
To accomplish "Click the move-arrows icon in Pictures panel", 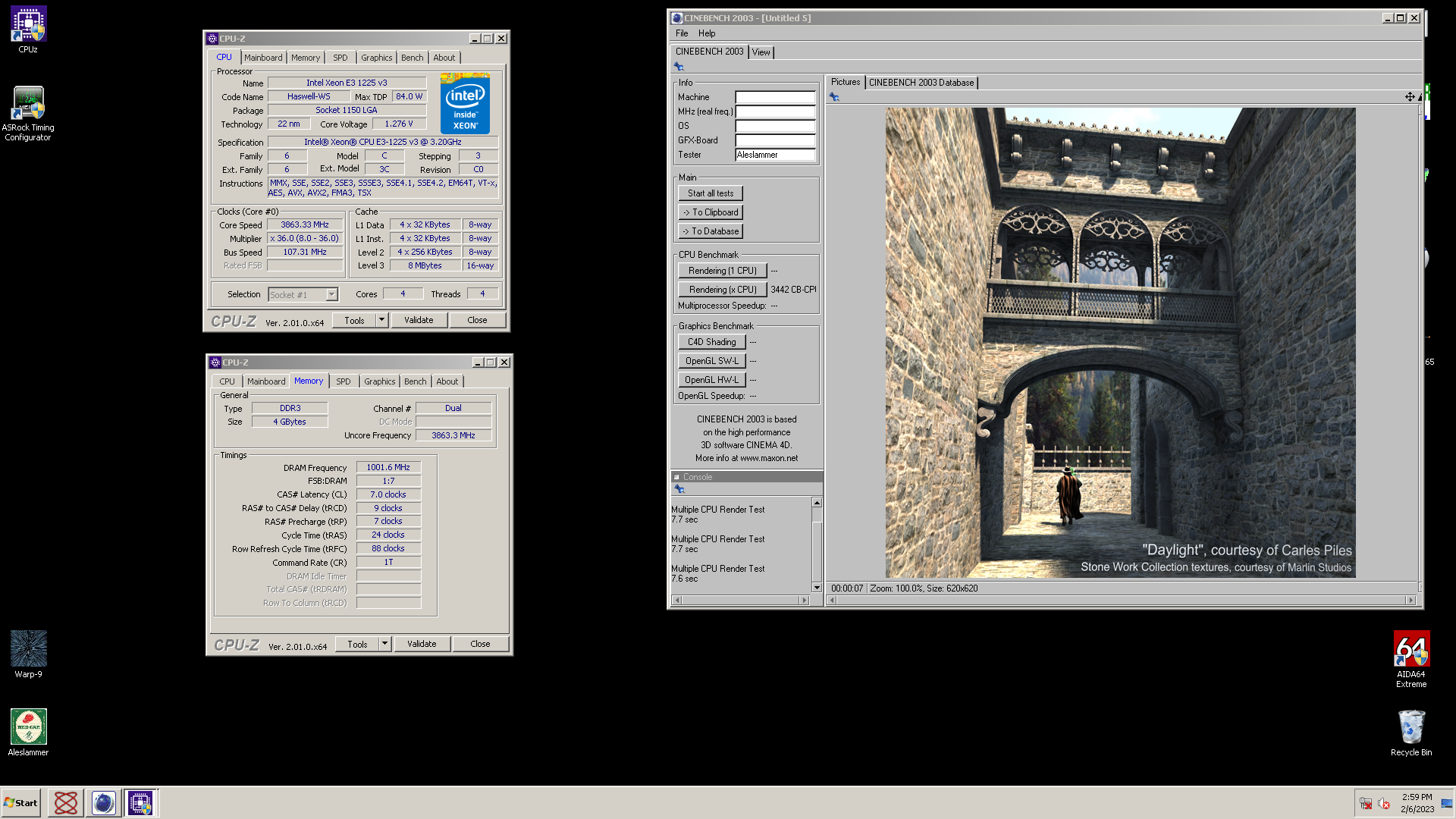I will [x=1410, y=97].
